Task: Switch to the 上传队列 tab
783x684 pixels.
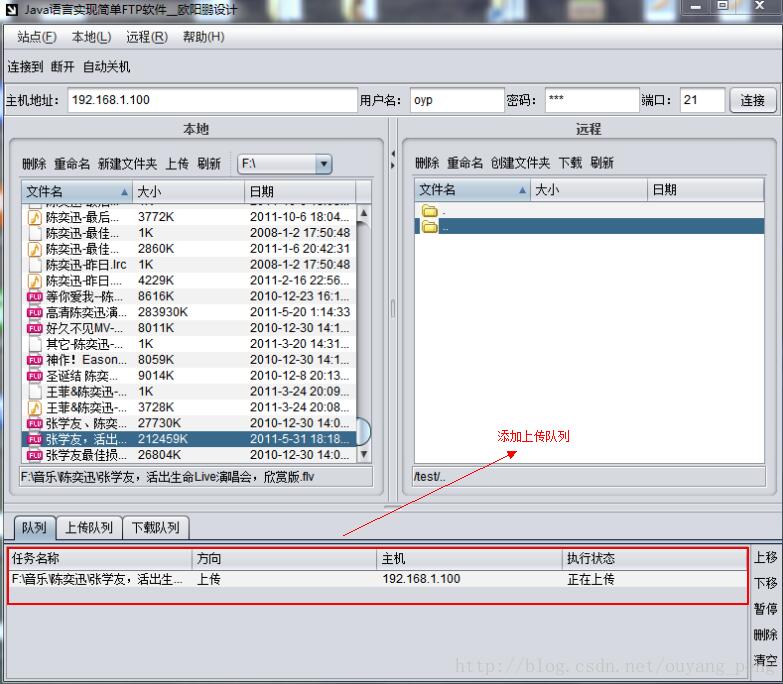Action: [x=88, y=528]
